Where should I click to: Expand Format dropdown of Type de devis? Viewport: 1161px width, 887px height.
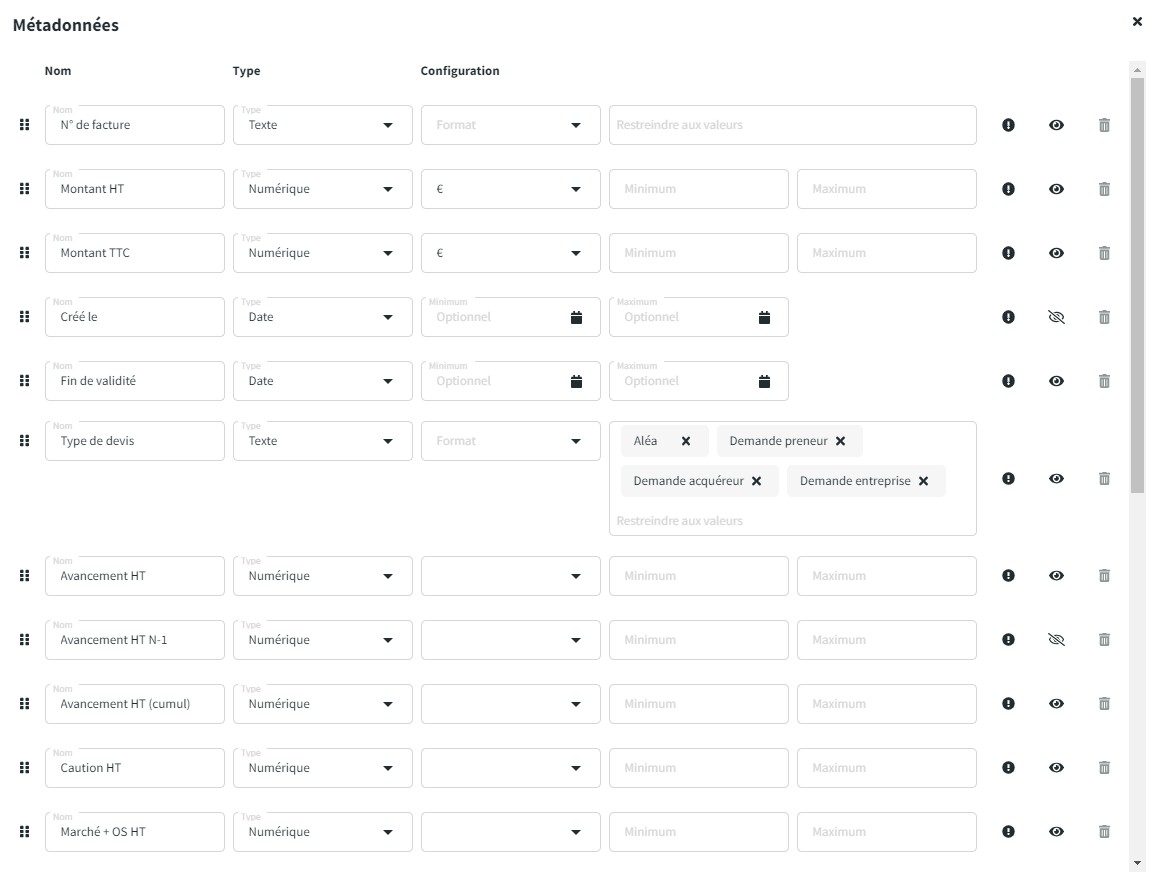576,441
